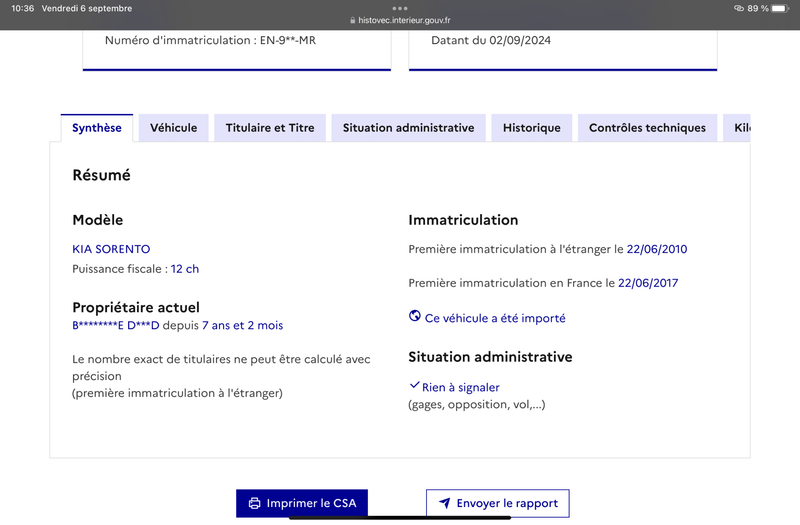Click the registration number EN-9**-MR line

(210, 40)
